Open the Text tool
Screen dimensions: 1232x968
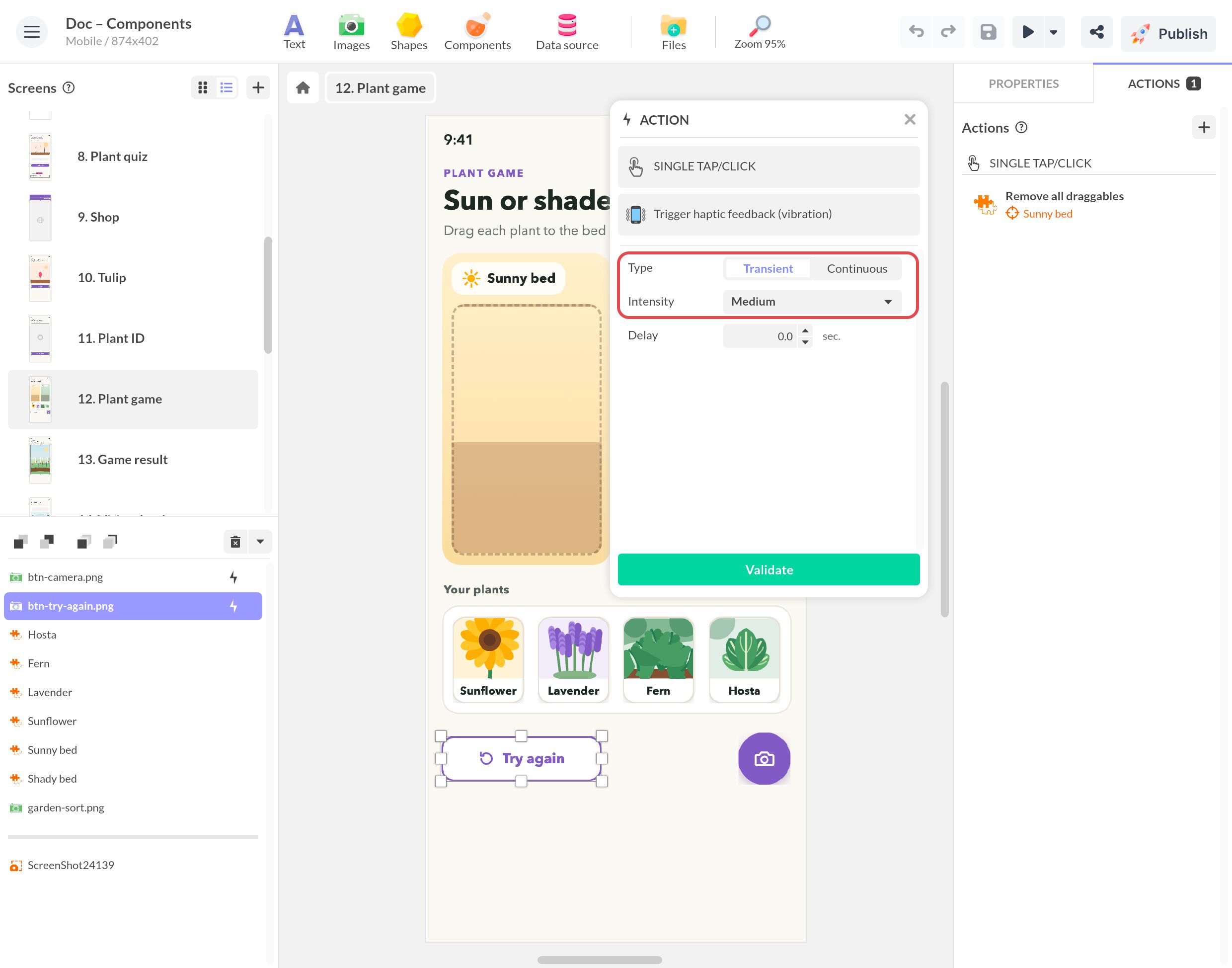click(294, 32)
